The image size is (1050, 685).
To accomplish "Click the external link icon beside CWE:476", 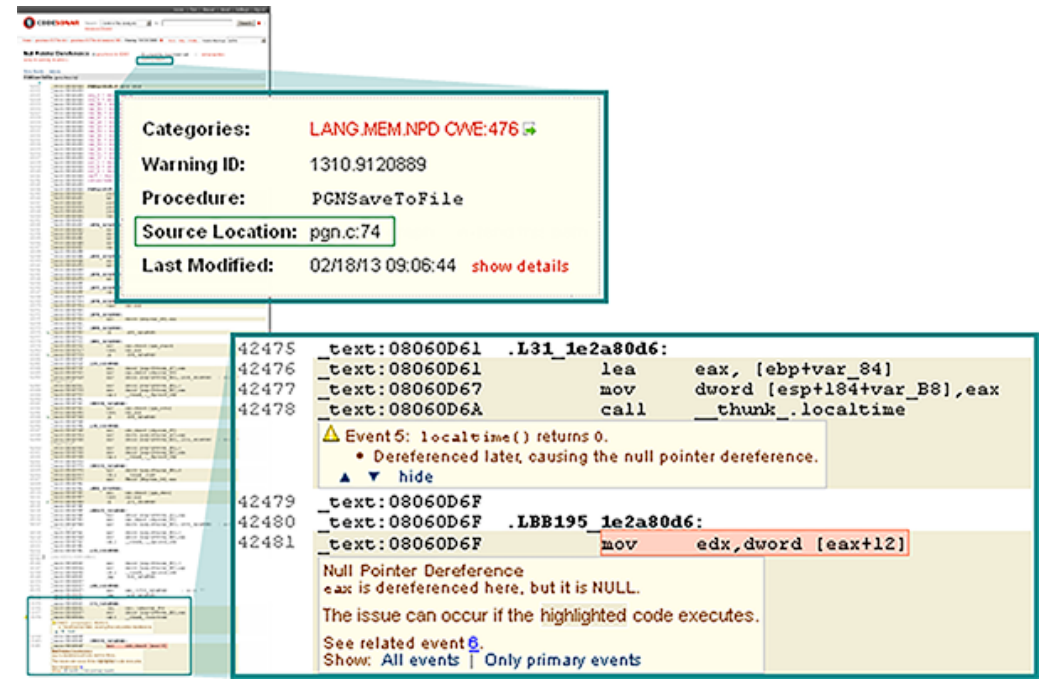I will click(x=530, y=130).
